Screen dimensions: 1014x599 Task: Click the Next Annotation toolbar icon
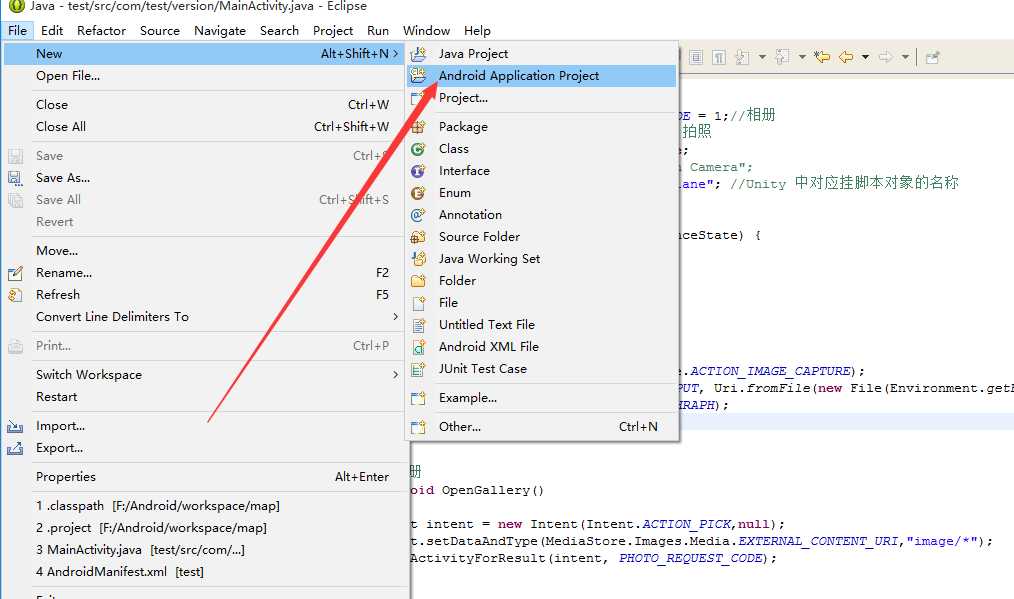742,57
